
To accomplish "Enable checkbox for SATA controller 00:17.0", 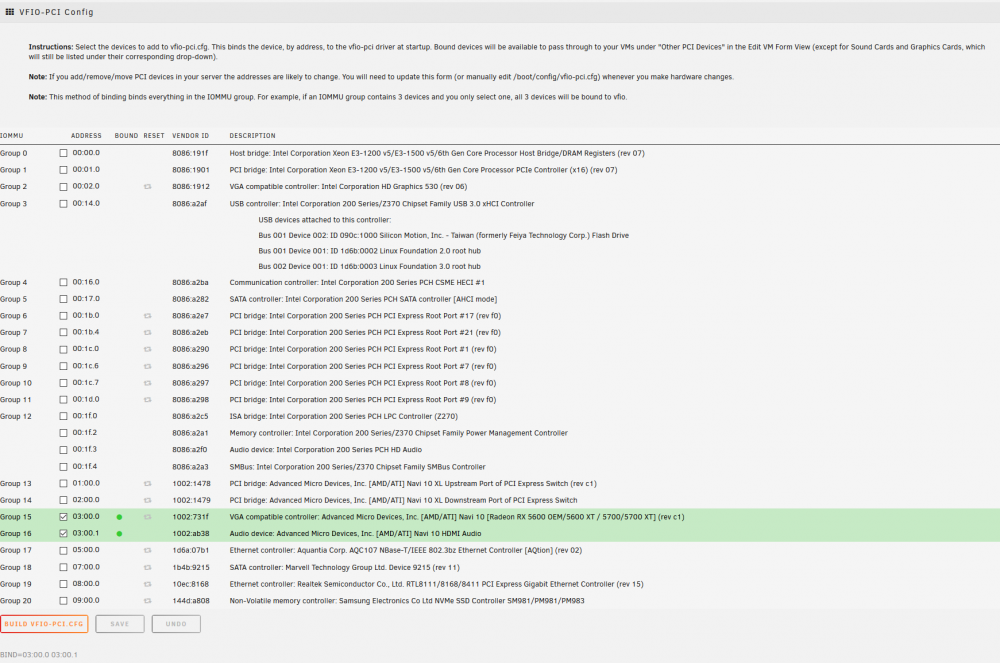I will [x=63, y=299].
